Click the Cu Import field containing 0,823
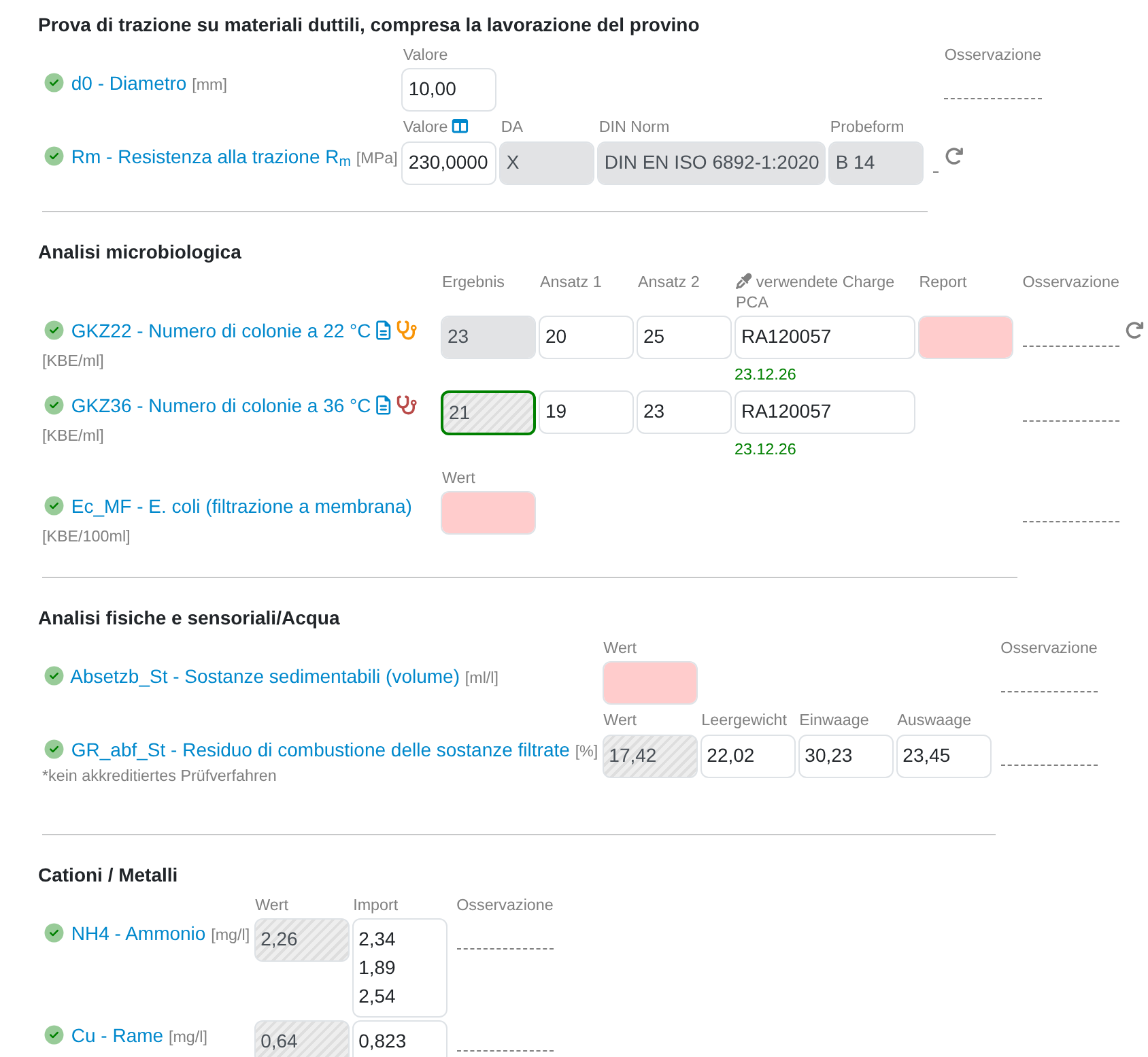 pos(400,1039)
